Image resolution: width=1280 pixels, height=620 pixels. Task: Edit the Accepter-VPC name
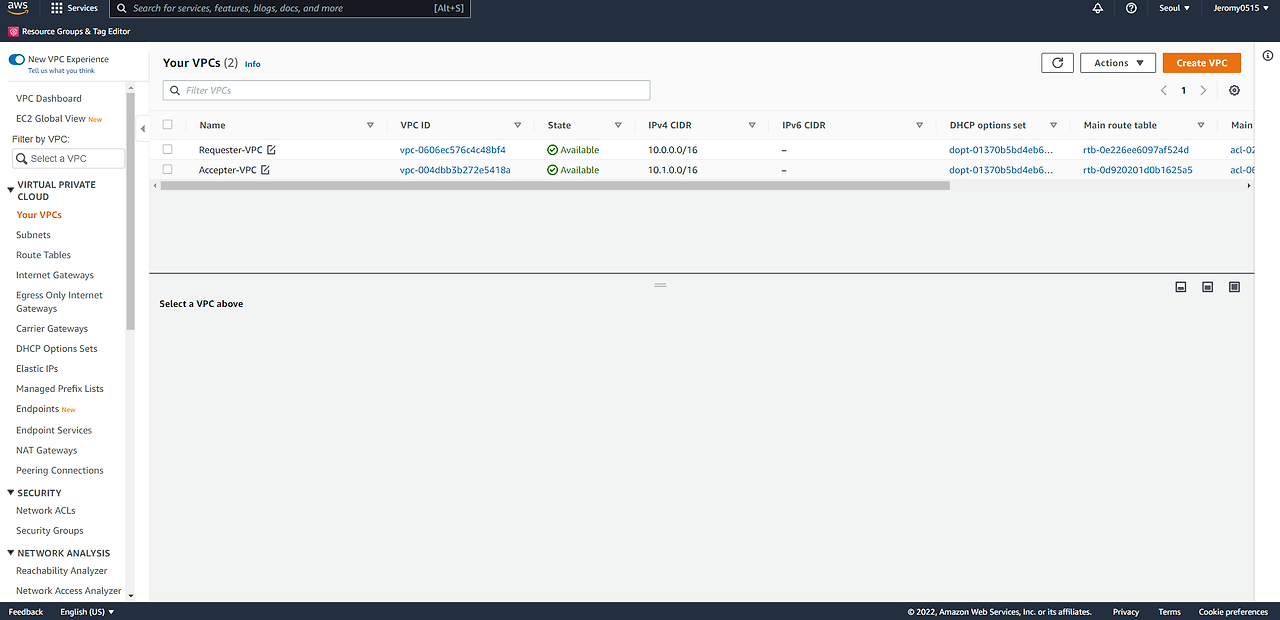pos(265,170)
